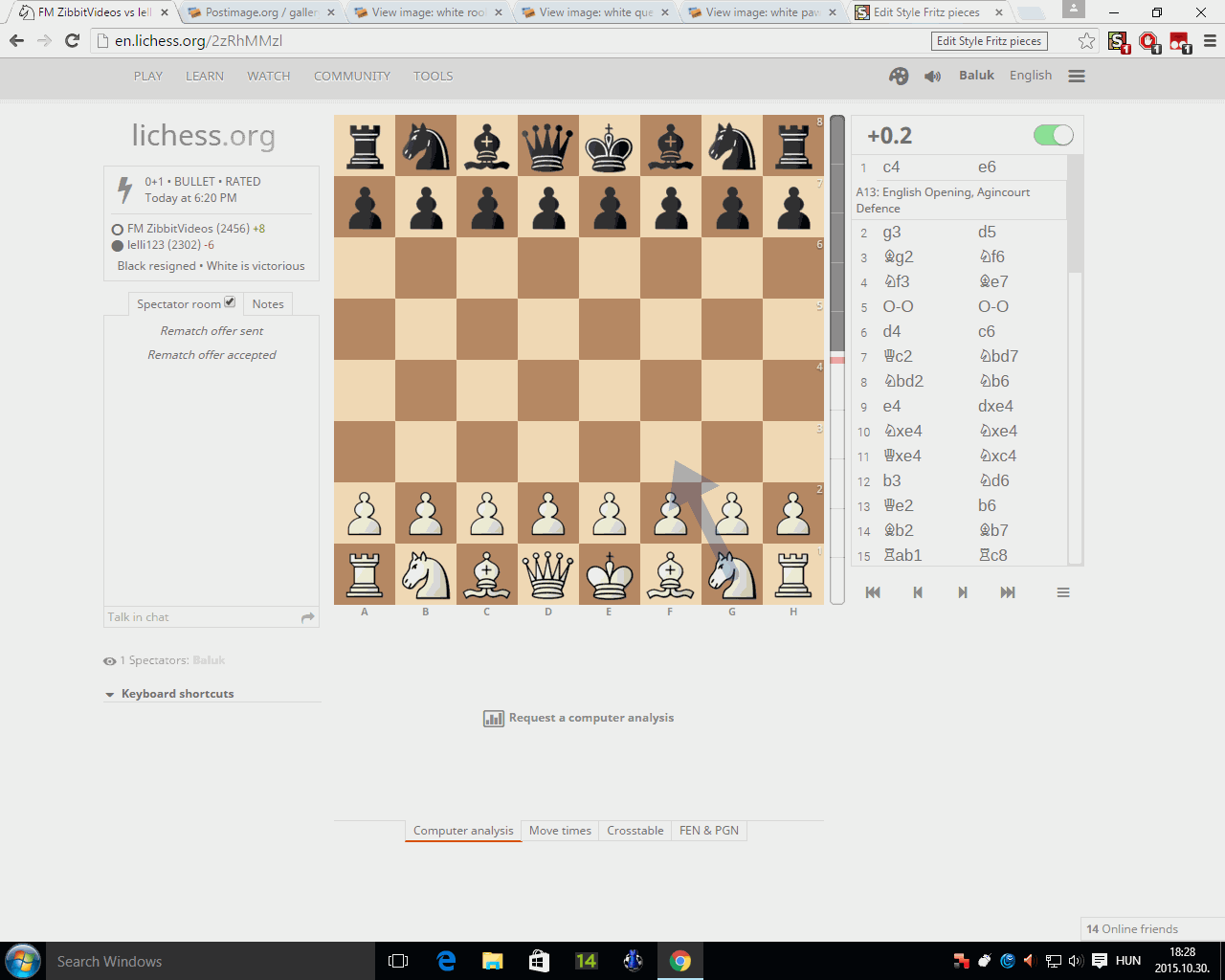Step back one move
Viewport: 1225px width, 980px height.
pos(918,592)
